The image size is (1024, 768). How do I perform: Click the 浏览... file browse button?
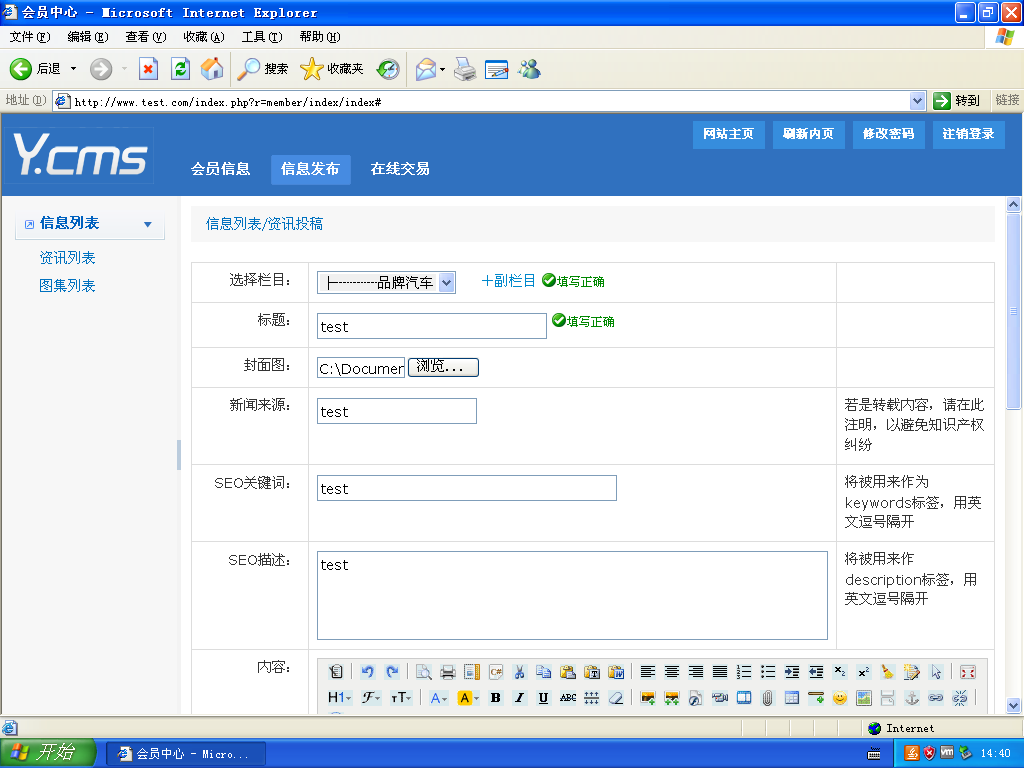(x=443, y=367)
